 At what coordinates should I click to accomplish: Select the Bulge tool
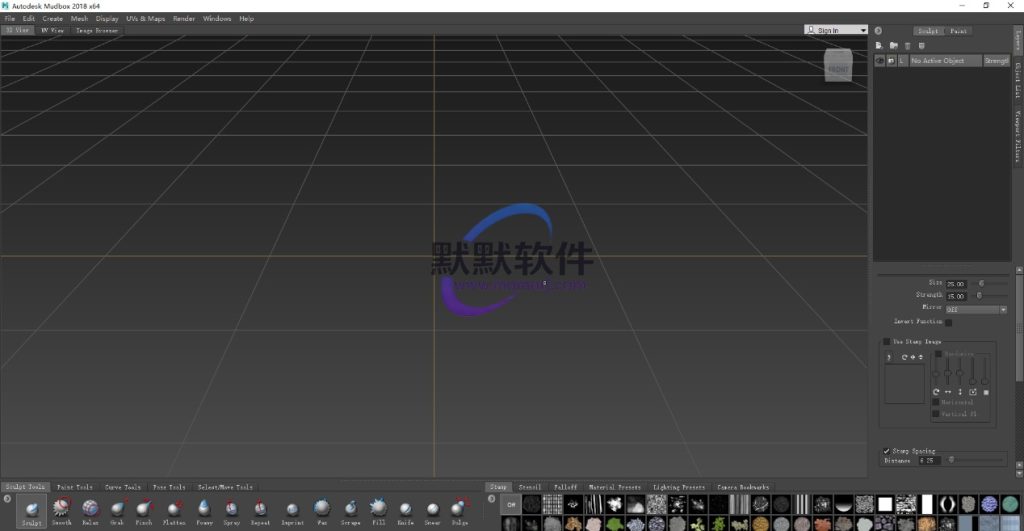coord(459,509)
